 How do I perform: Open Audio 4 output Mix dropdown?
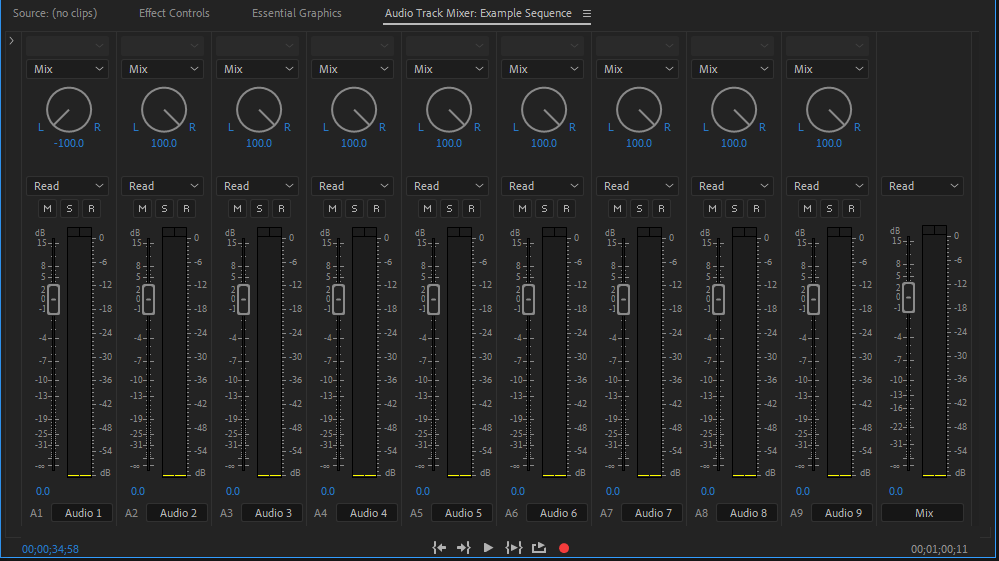(352, 69)
